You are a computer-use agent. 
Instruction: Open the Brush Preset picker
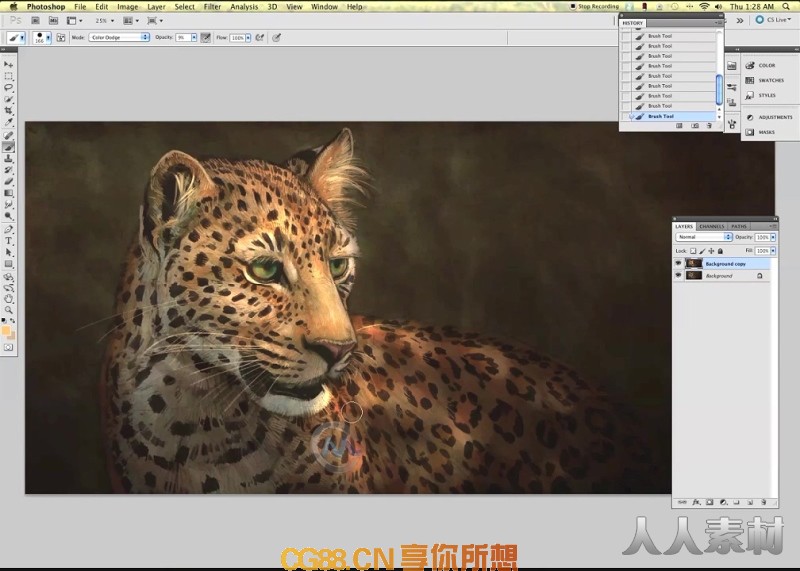point(42,38)
